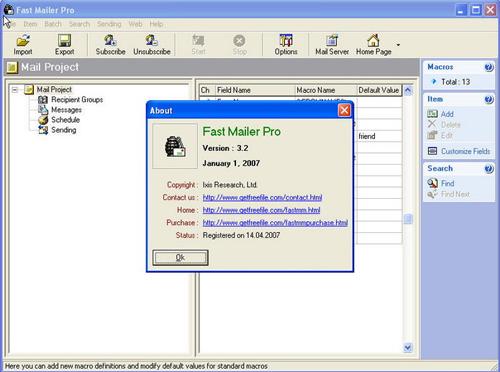Click the Export toolbar icon
Image resolution: width=500 pixels, height=372 pixels.
pos(64,45)
